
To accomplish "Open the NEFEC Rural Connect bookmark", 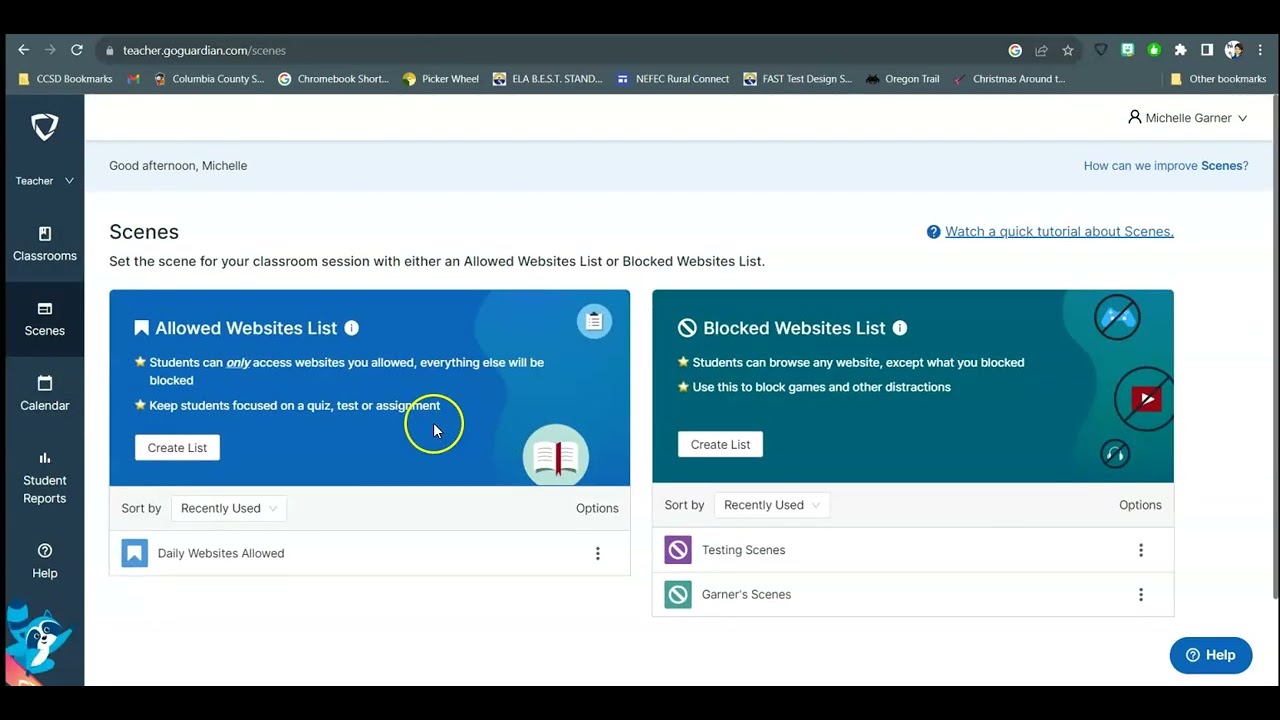I will pos(673,79).
